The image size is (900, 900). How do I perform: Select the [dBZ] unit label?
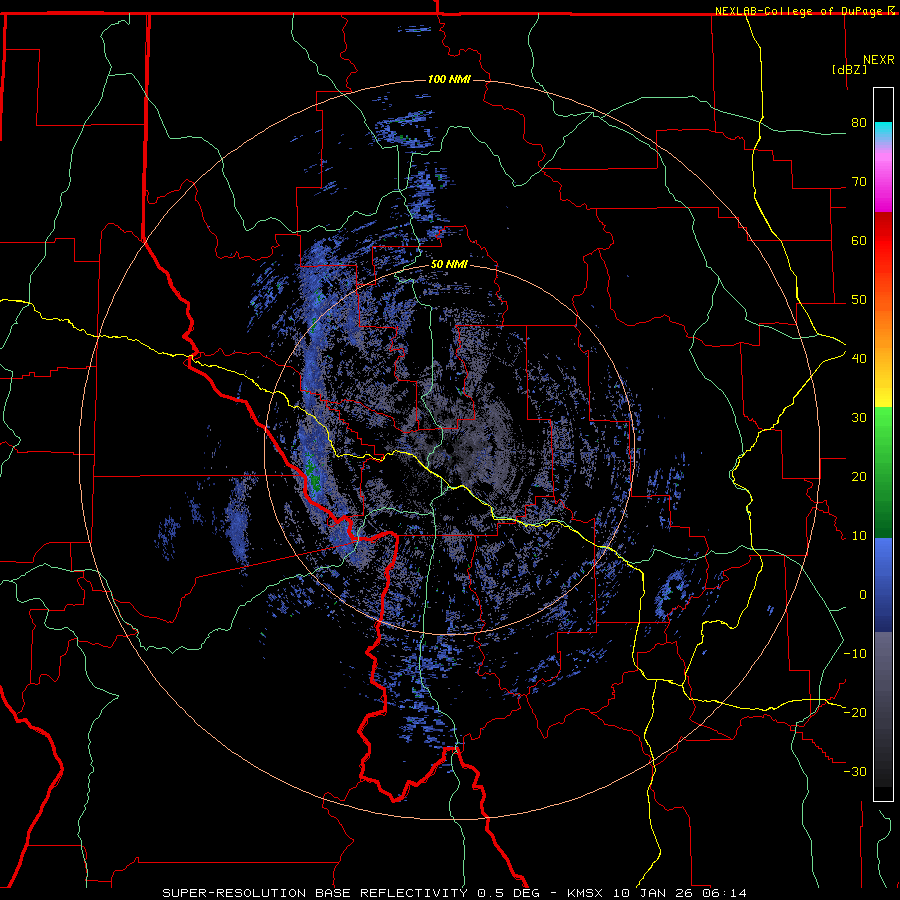pyautogui.click(x=849, y=69)
